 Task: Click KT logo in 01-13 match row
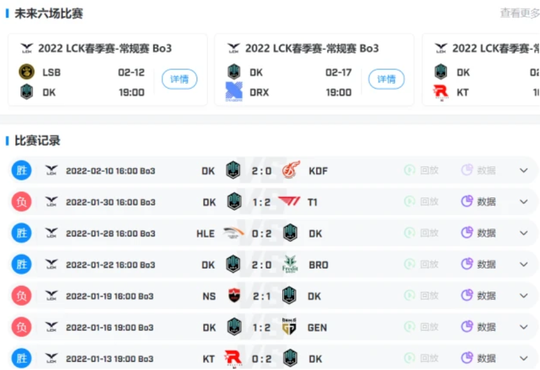coord(233,359)
